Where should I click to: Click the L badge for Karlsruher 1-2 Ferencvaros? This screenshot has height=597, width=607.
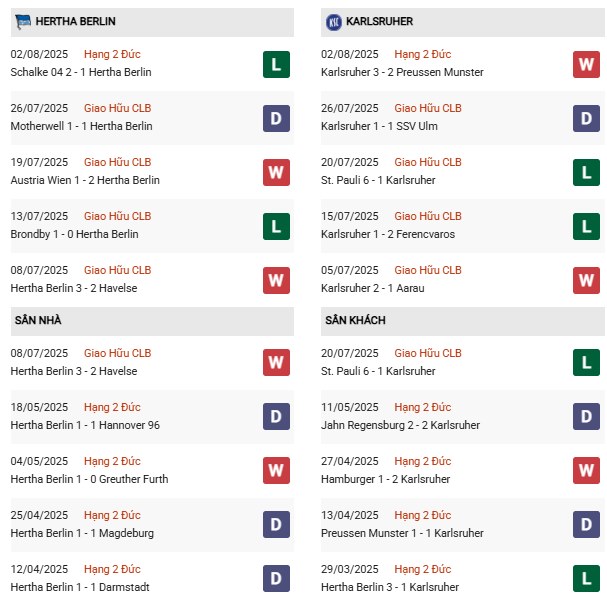[586, 227]
